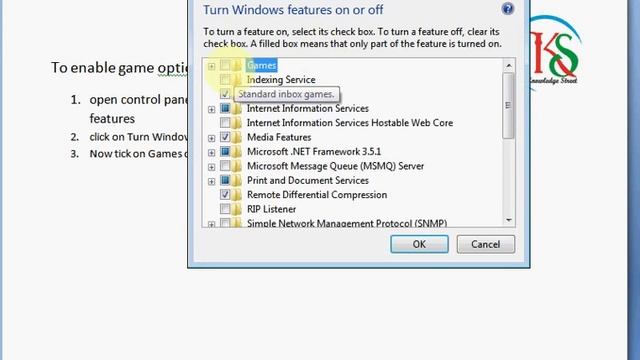Click the Print and Document Services folder icon
The height and width of the screenshot is (360, 640).
click(x=237, y=180)
